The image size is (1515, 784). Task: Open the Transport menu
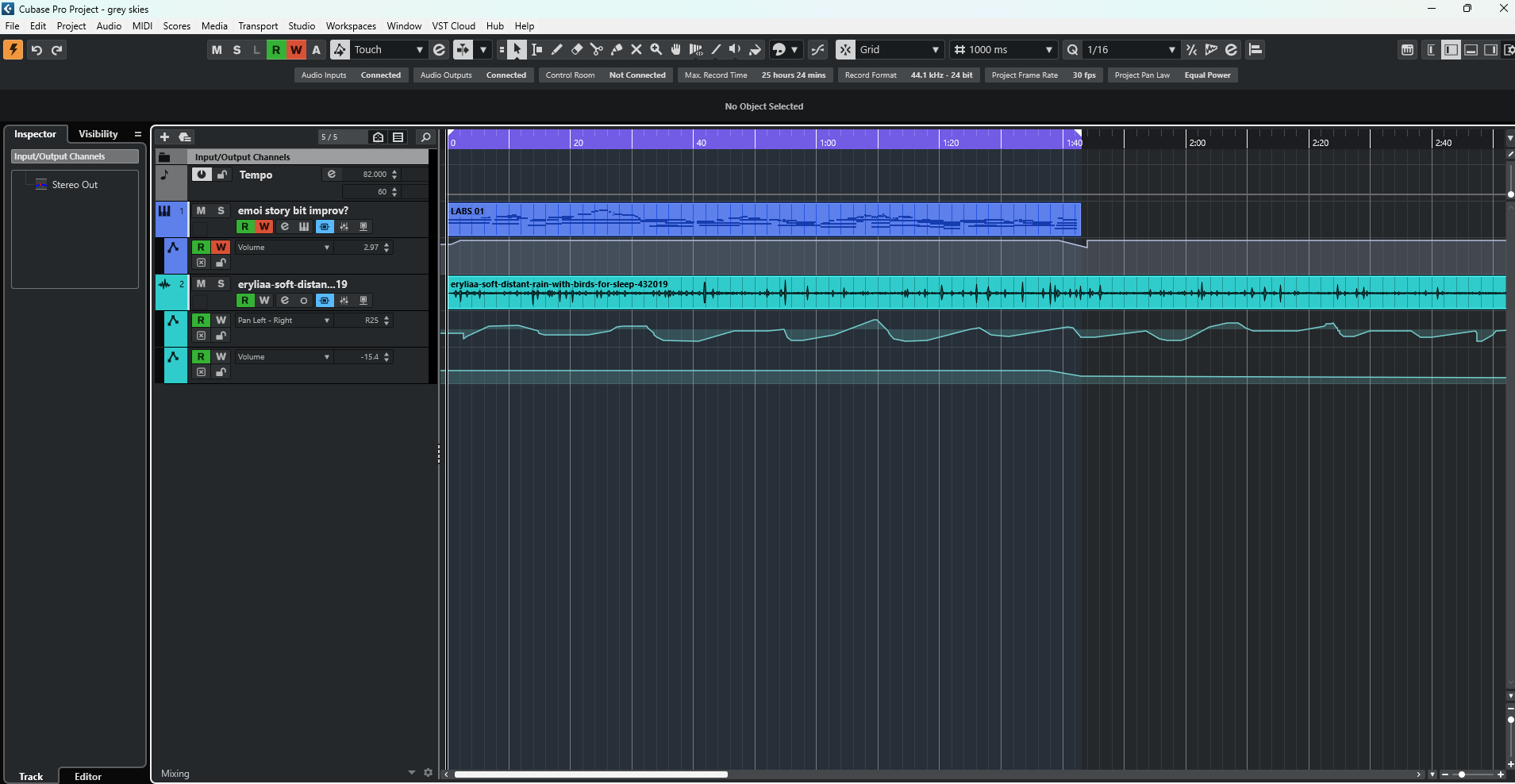pos(258,26)
